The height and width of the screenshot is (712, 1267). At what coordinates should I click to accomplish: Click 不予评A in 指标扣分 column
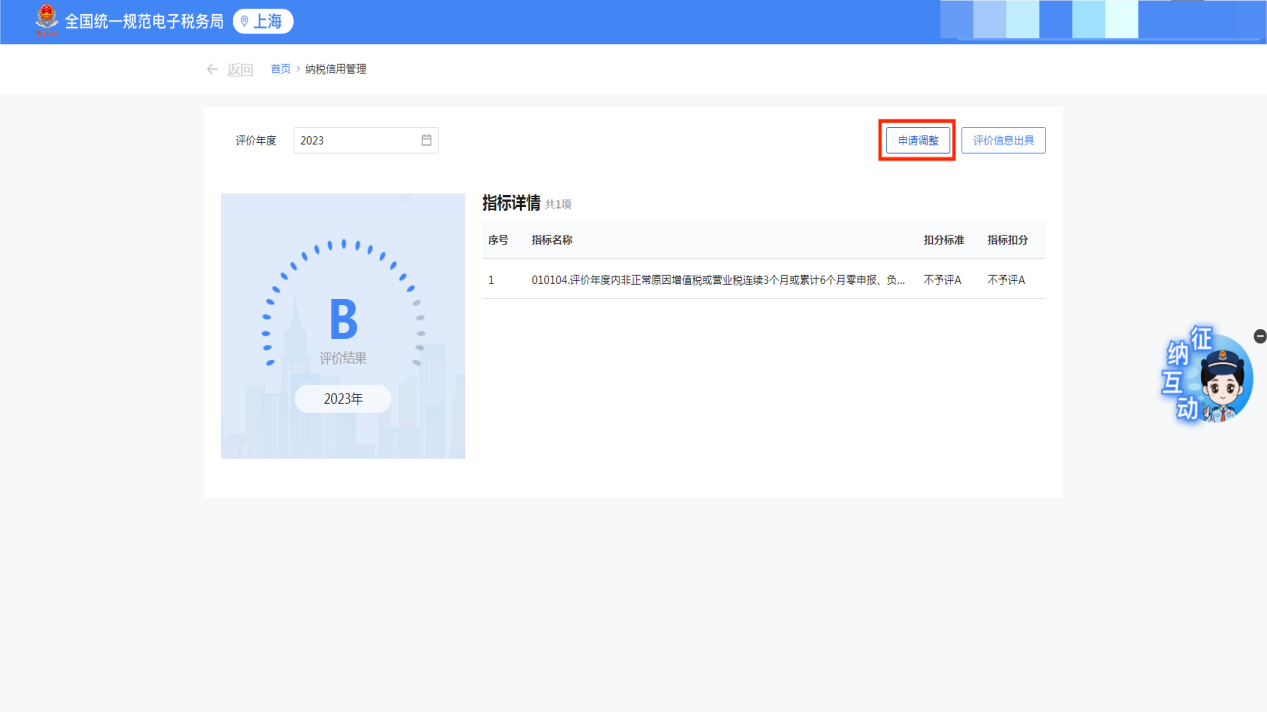[x=1006, y=280]
